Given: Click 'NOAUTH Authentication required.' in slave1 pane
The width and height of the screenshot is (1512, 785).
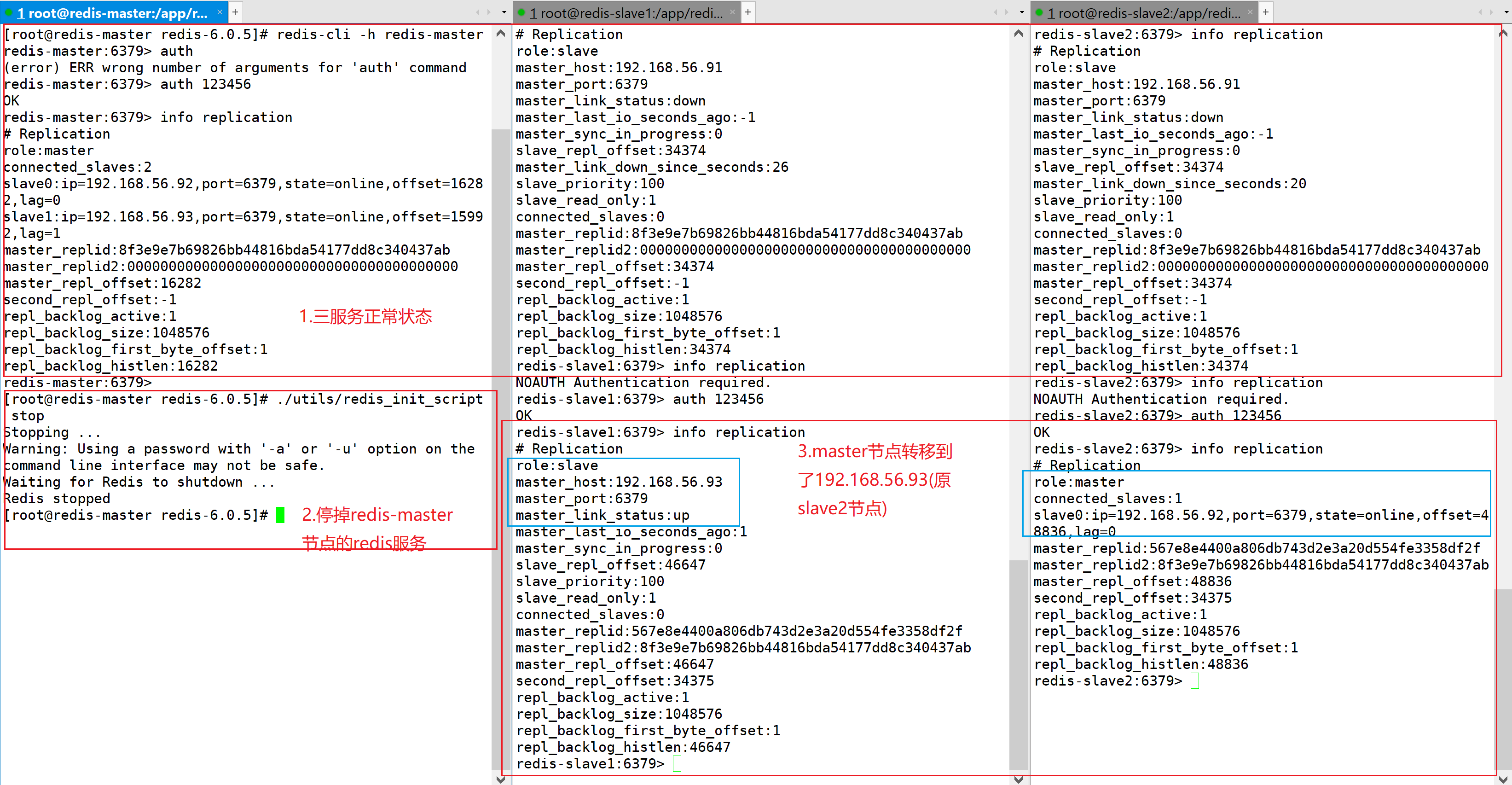Looking at the screenshot, I should click(x=643, y=382).
